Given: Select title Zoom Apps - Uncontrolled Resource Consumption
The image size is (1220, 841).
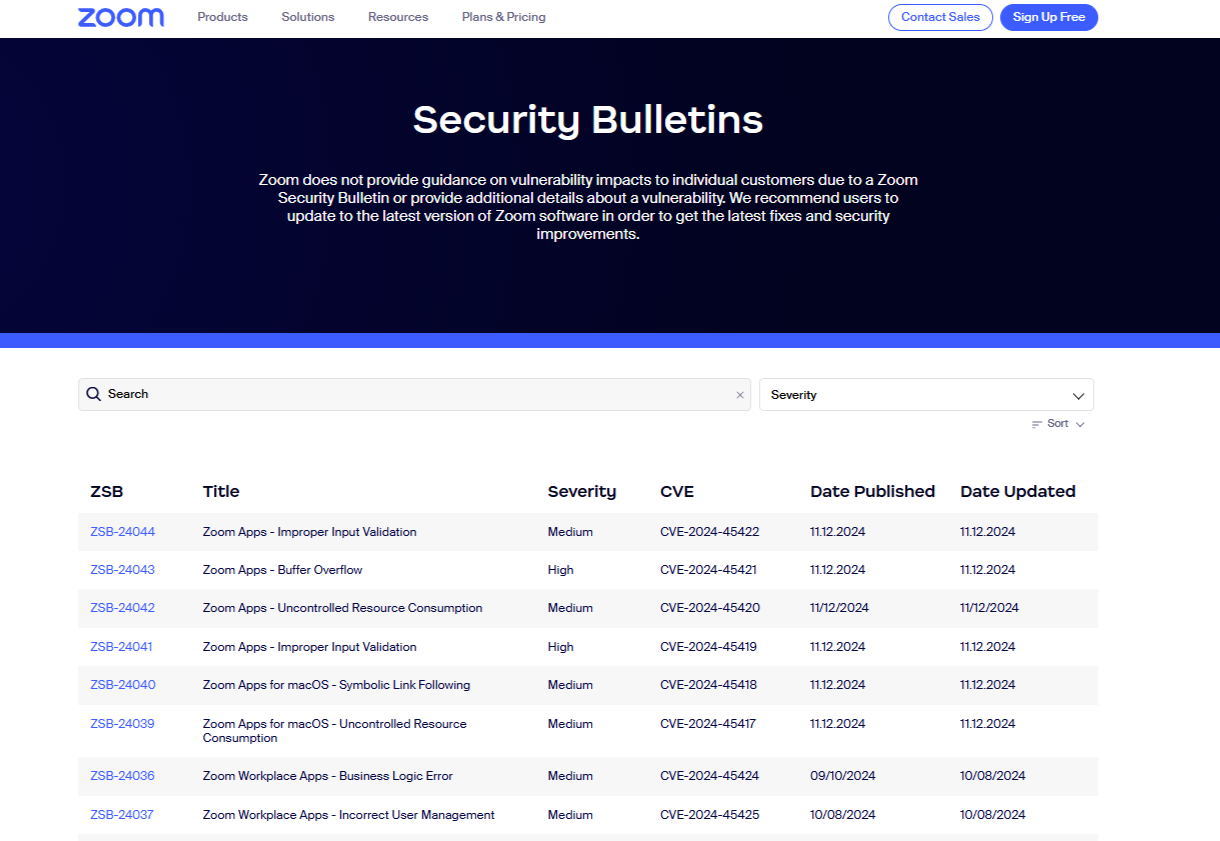Looking at the screenshot, I should click(343, 608).
